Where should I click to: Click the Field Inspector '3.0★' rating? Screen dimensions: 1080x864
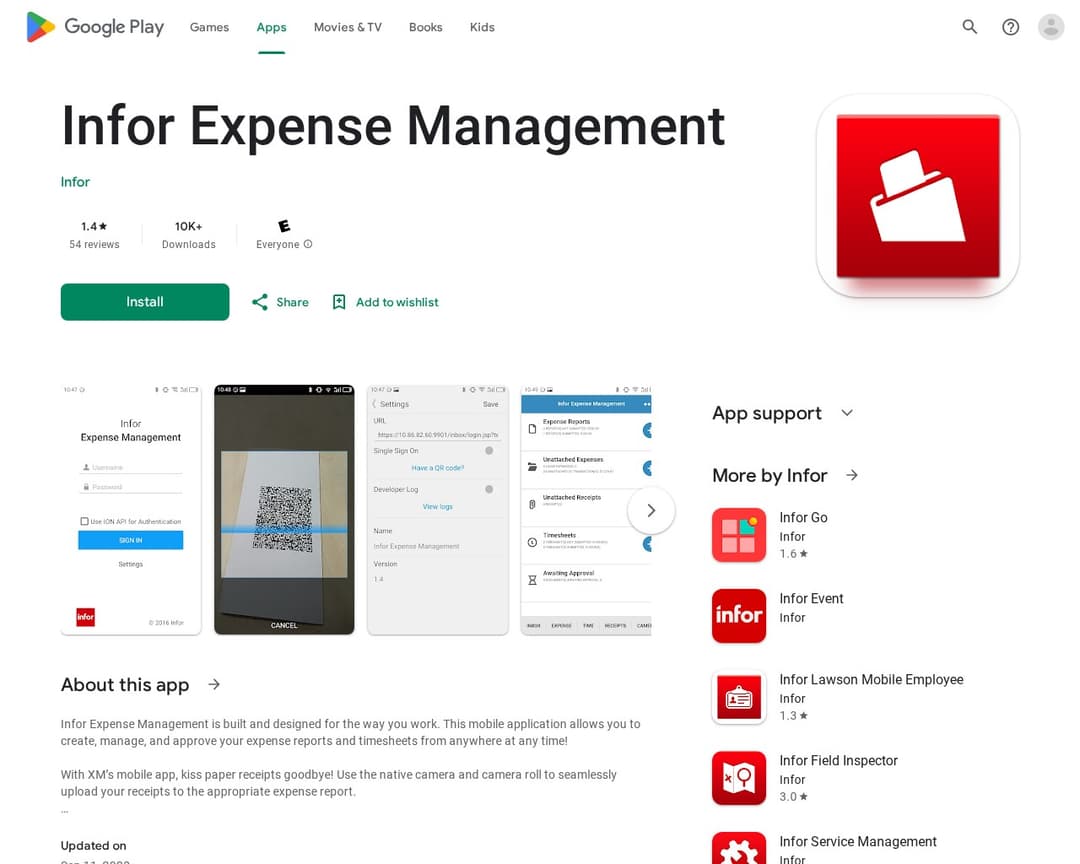pos(793,796)
